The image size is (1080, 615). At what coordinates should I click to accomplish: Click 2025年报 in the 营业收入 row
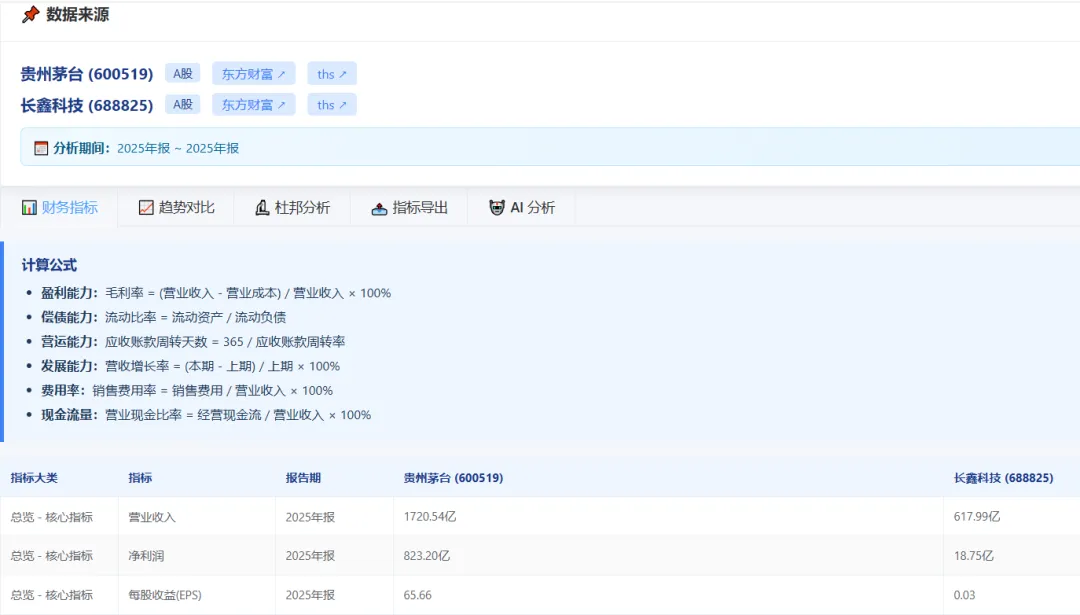[310, 517]
